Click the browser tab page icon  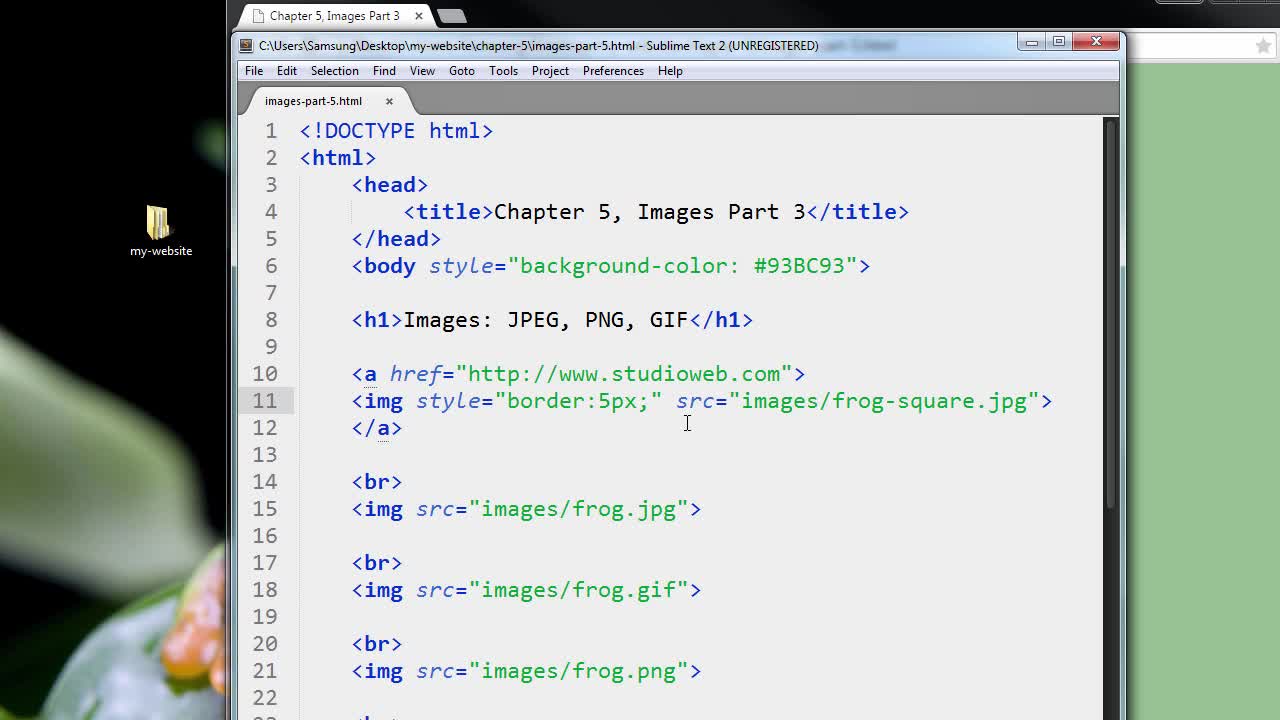click(x=258, y=16)
